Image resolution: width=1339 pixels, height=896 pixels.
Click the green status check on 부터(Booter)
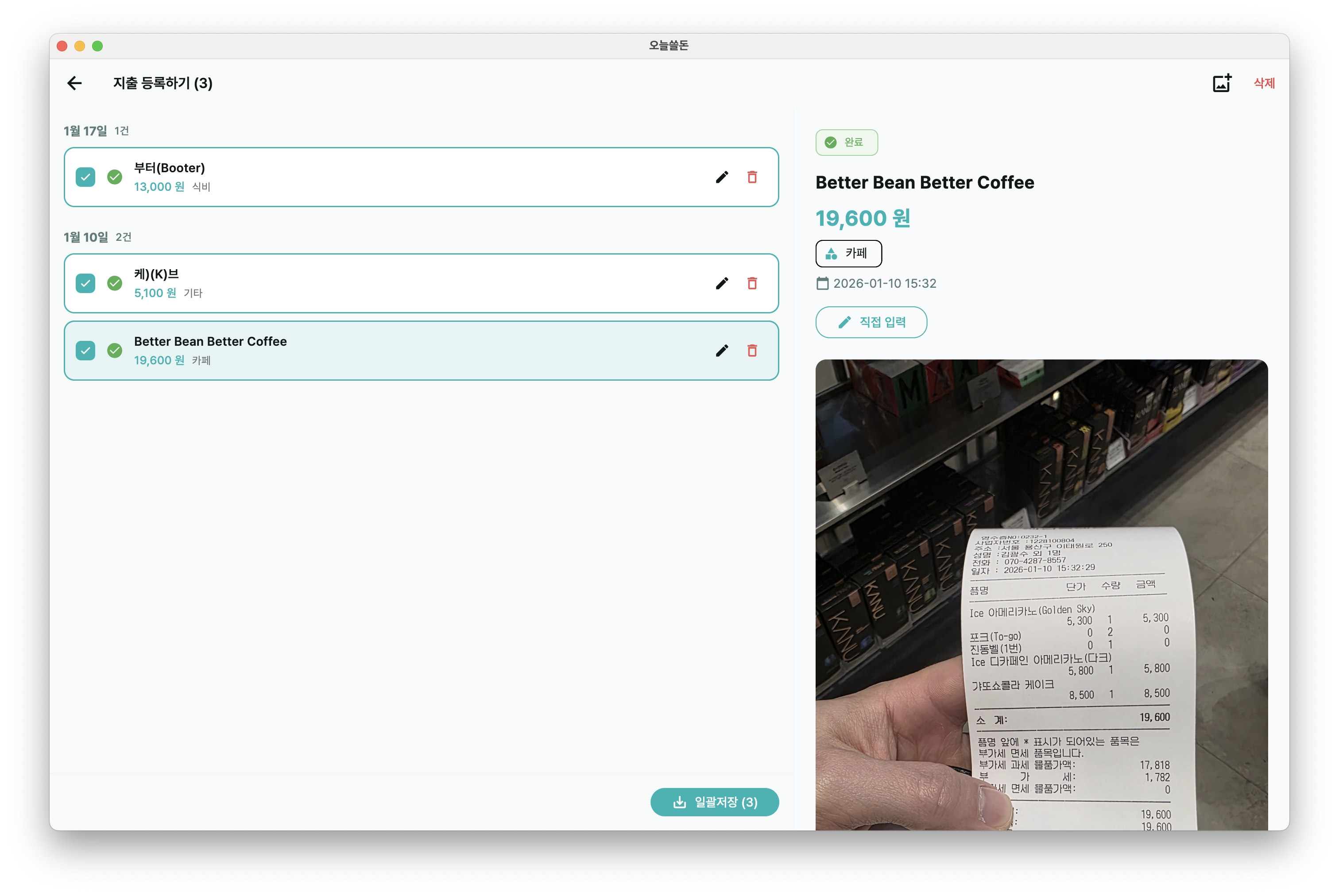point(114,177)
